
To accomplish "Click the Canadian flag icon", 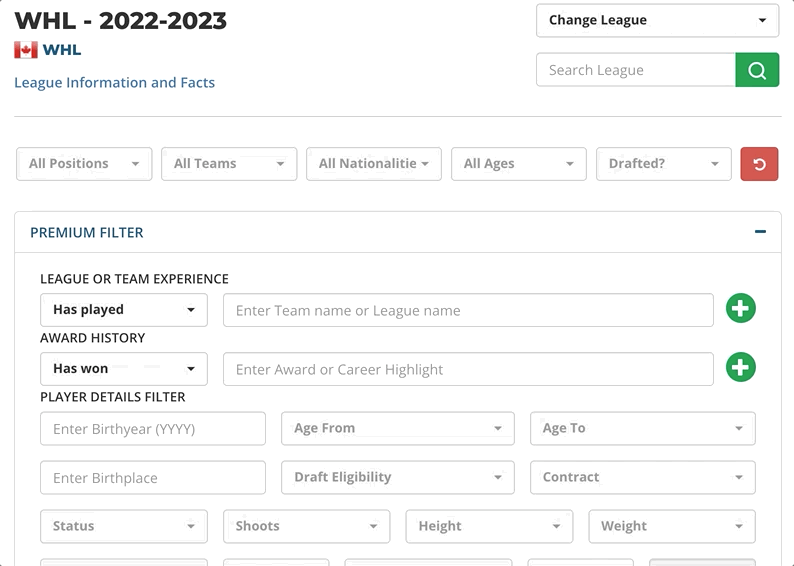I will pyautogui.click(x=26, y=50).
